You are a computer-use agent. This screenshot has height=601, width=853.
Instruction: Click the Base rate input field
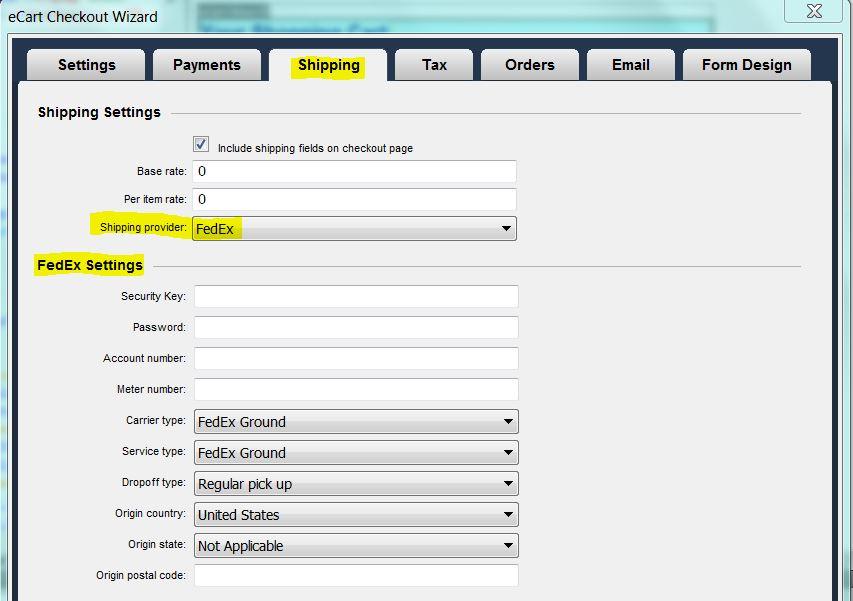click(354, 171)
